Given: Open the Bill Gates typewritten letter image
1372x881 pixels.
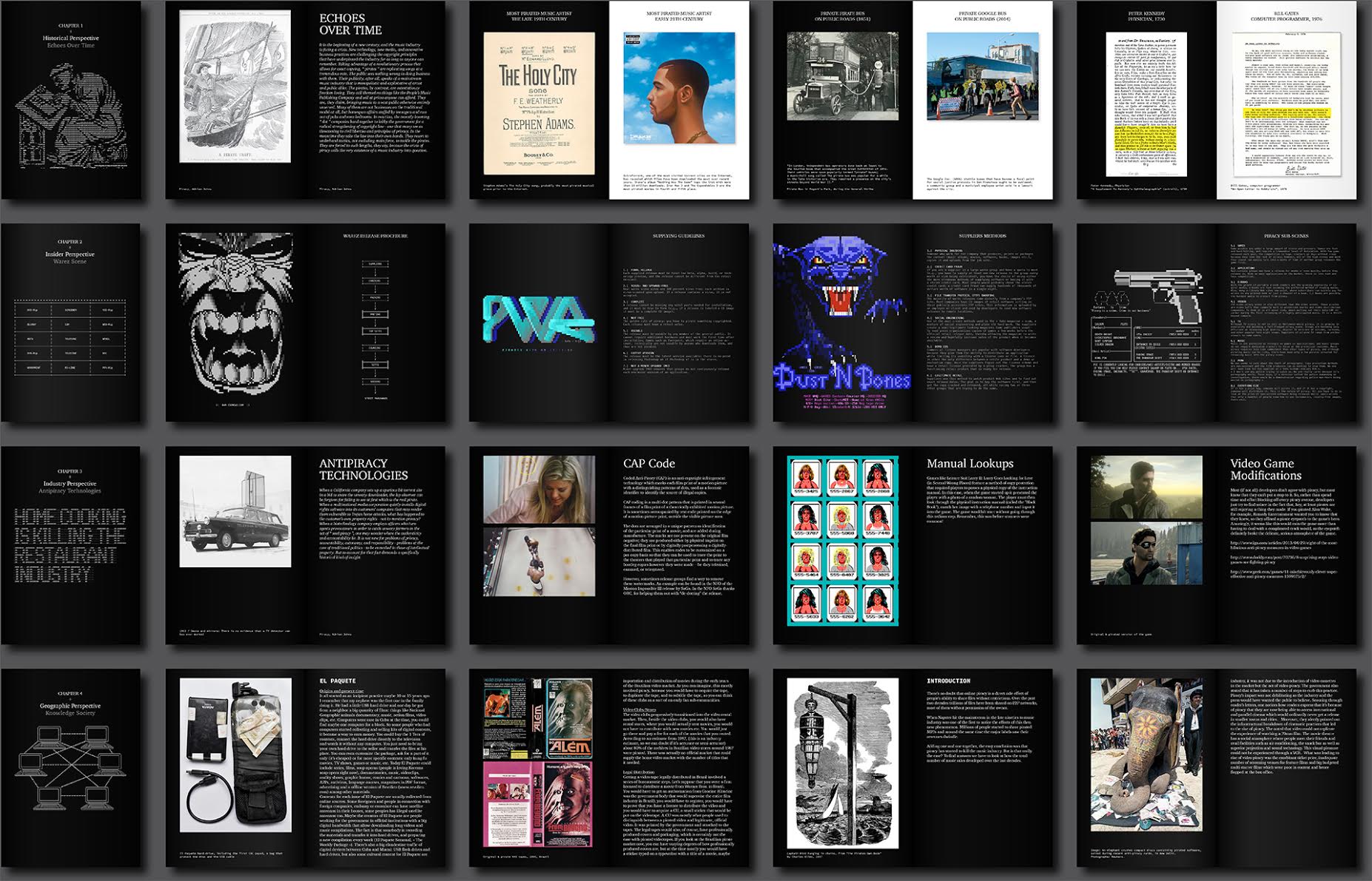Looking at the screenshot, I should pos(1286,104).
